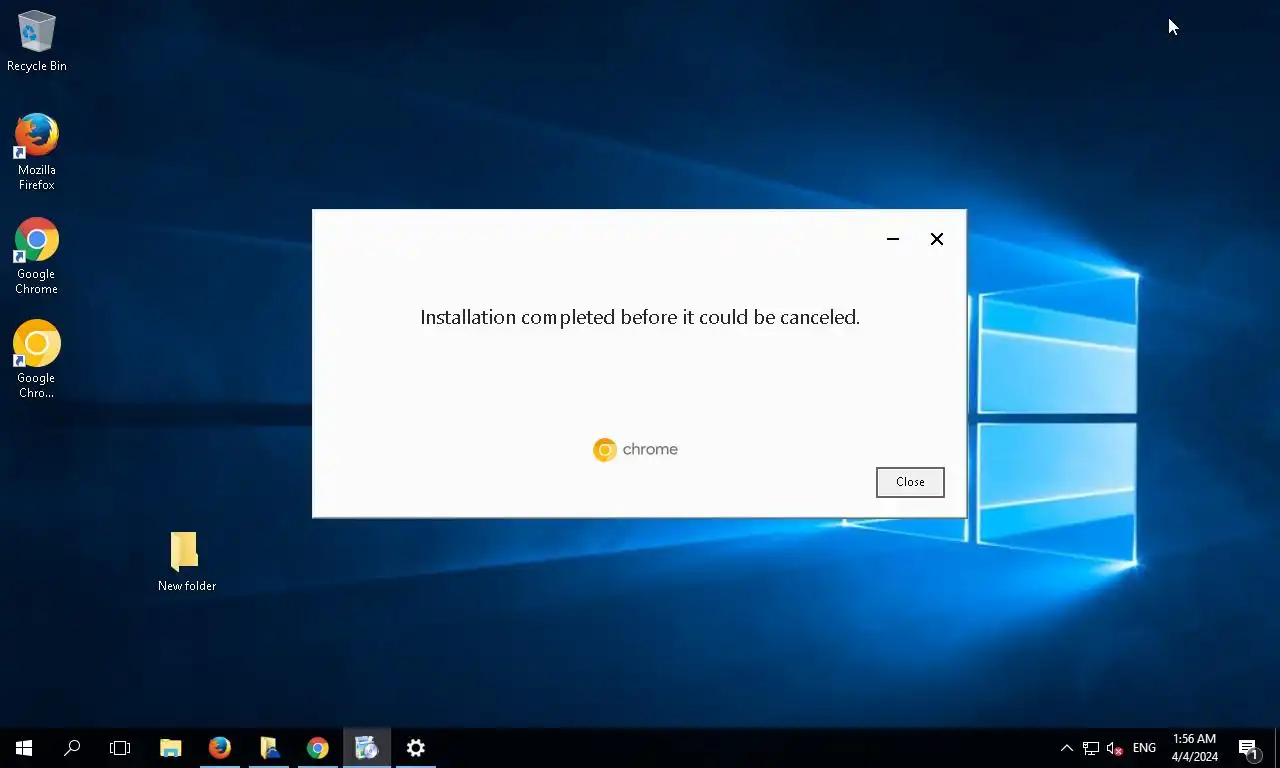1280x768 pixels.
Task: Open Settings gear on the taskbar
Action: 416,748
